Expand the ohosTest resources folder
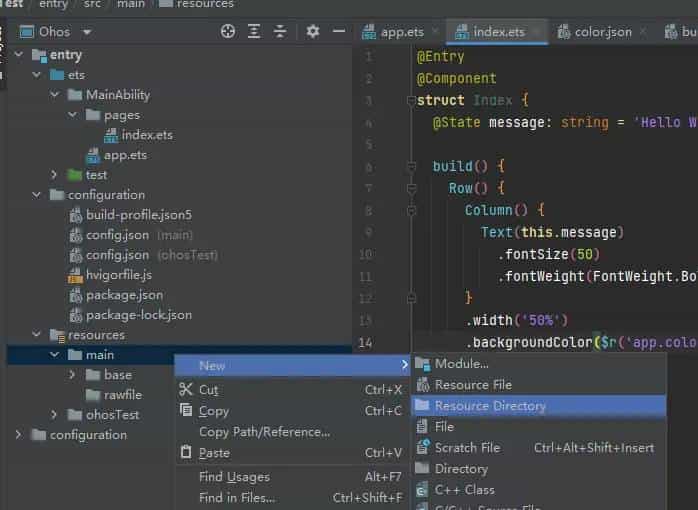The height and width of the screenshot is (510, 698). click(x=56, y=415)
